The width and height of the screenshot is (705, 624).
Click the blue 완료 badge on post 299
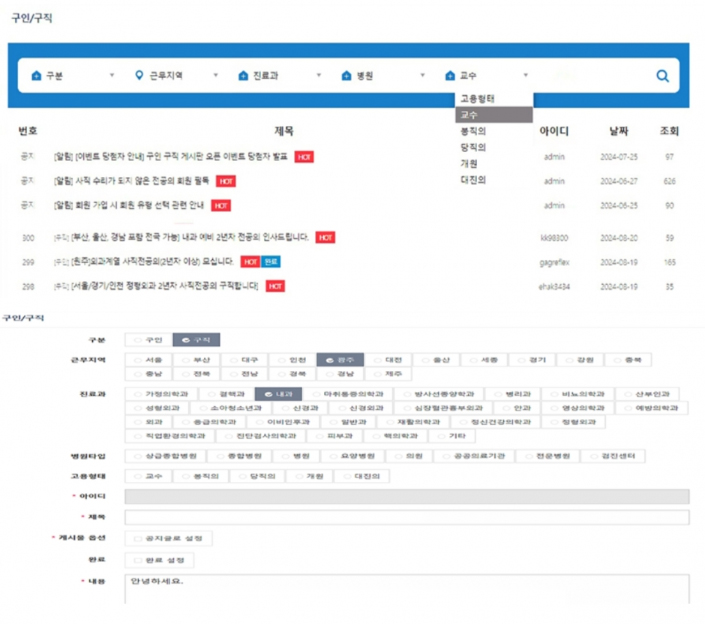(x=271, y=262)
